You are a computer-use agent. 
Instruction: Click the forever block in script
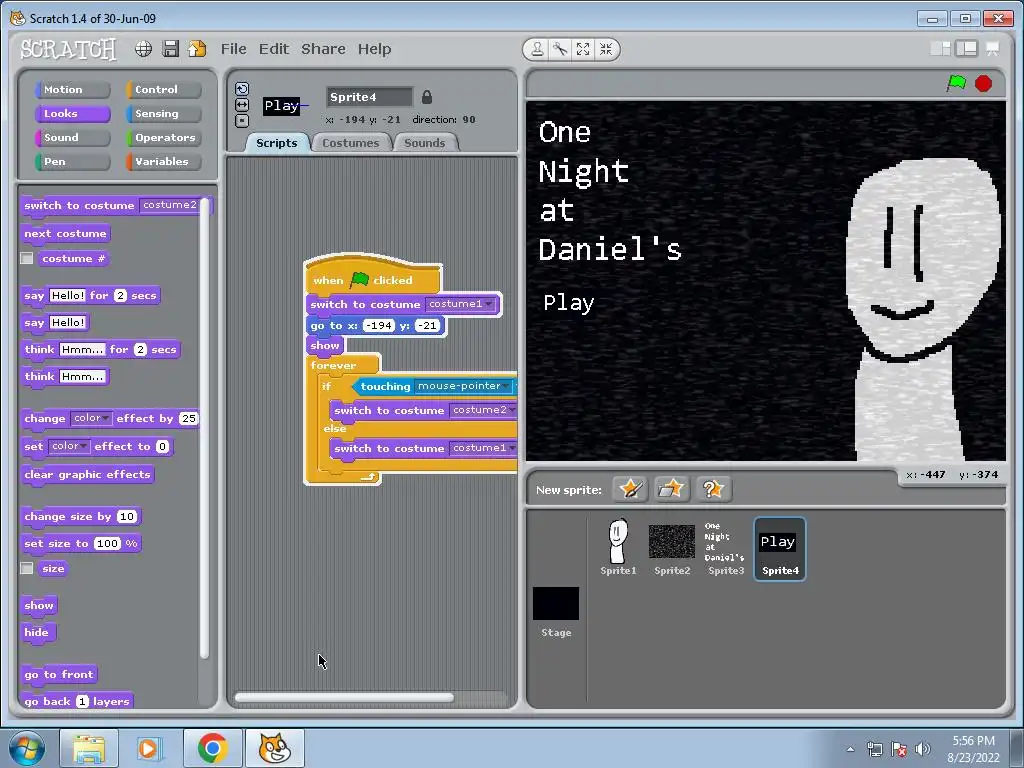(x=334, y=365)
